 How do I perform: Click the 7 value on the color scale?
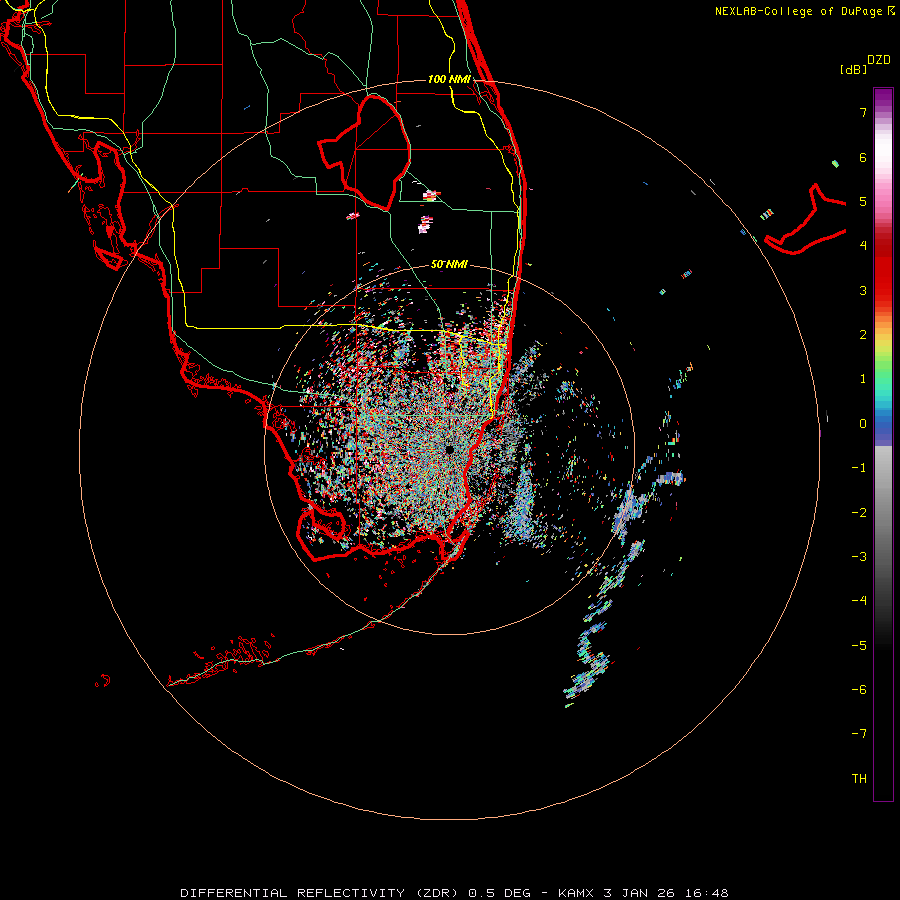pyautogui.click(x=863, y=112)
